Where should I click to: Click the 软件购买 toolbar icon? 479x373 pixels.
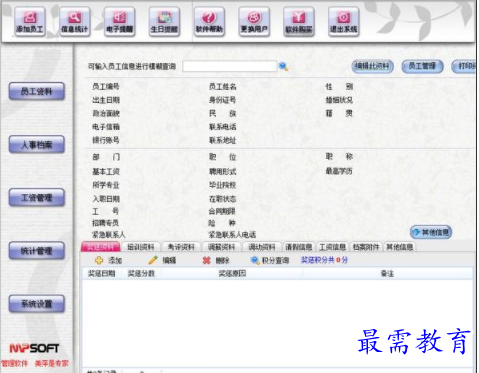click(x=299, y=22)
